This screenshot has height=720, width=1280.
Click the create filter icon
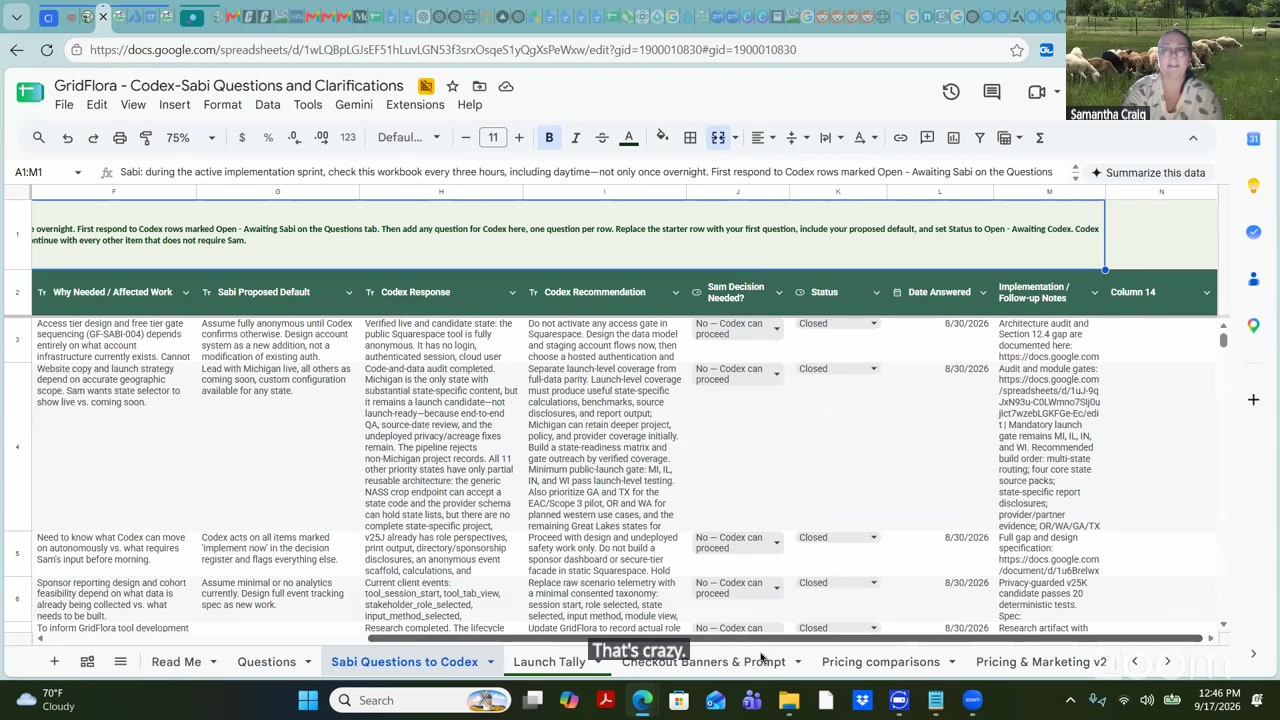pyautogui.click(x=980, y=138)
